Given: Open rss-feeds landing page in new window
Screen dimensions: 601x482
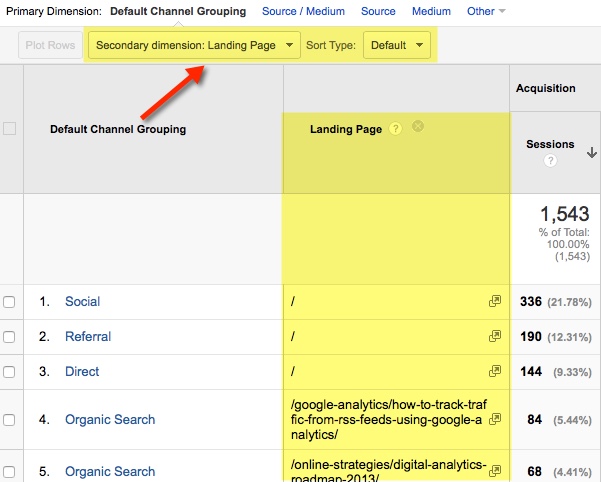Looking at the screenshot, I should tap(495, 419).
